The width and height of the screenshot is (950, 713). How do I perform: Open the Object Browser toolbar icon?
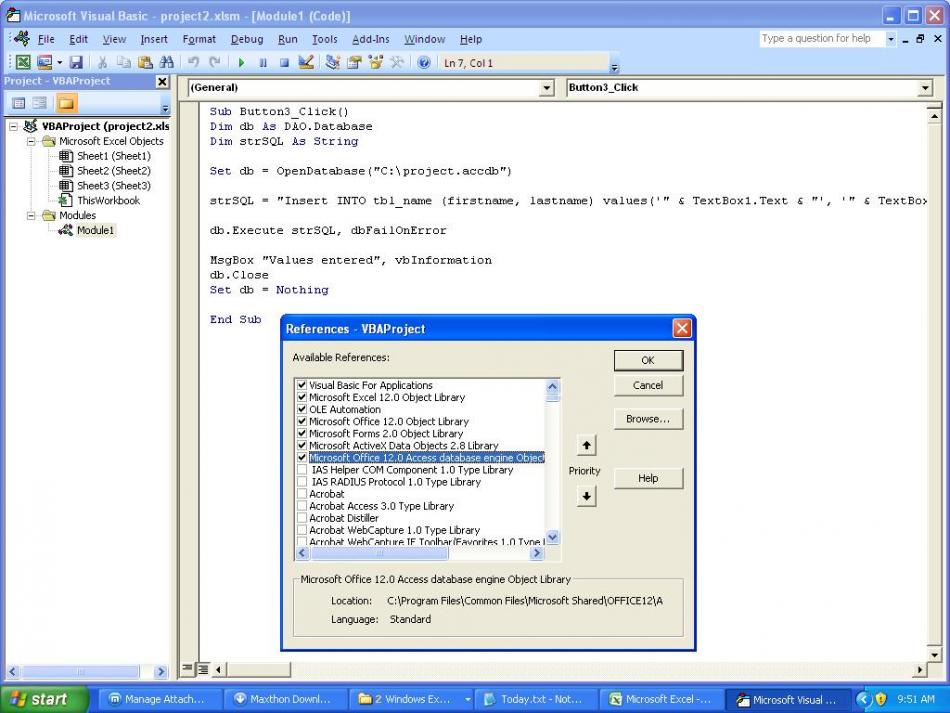pos(376,62)
